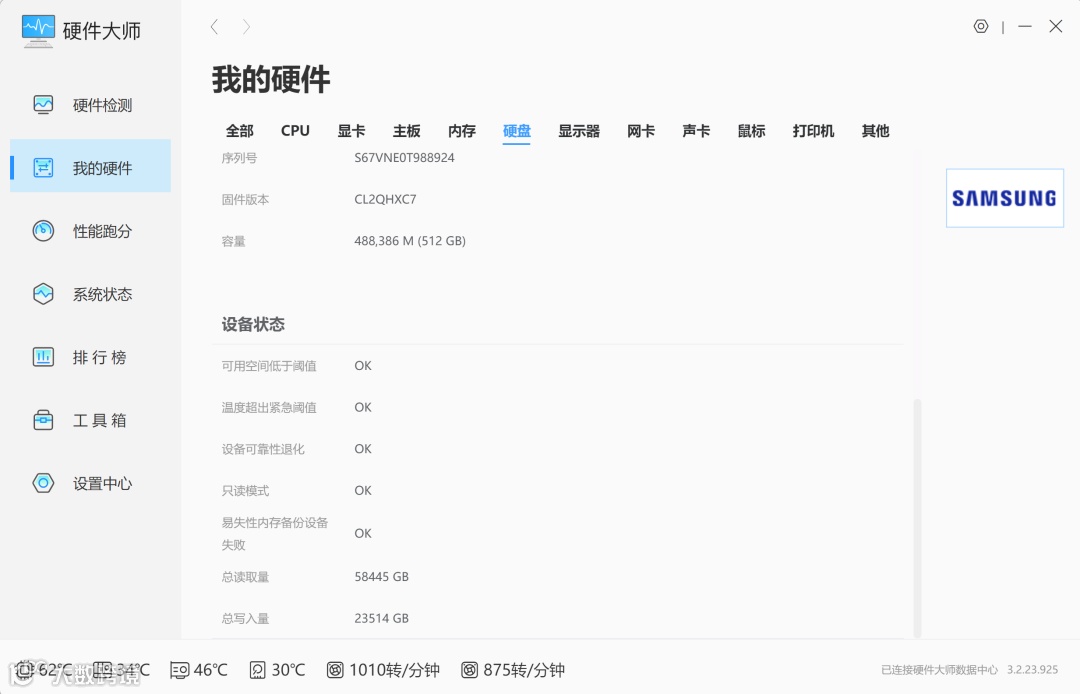
Task: Click OK value for 只读模式
Action: (363, 490)
